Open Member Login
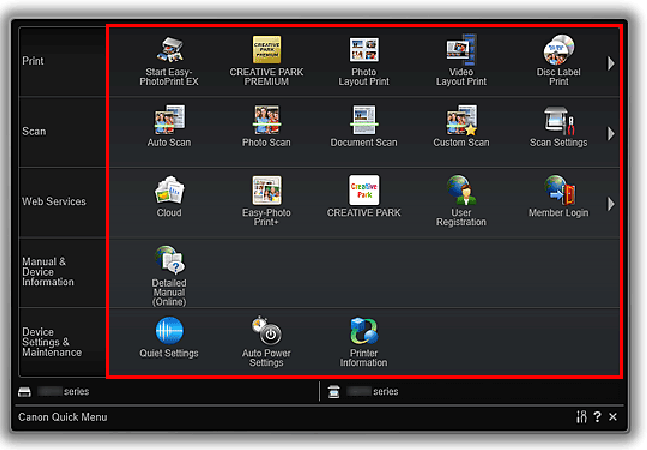Viewport: 647px width, 450px height. click(x=559, y=197)
